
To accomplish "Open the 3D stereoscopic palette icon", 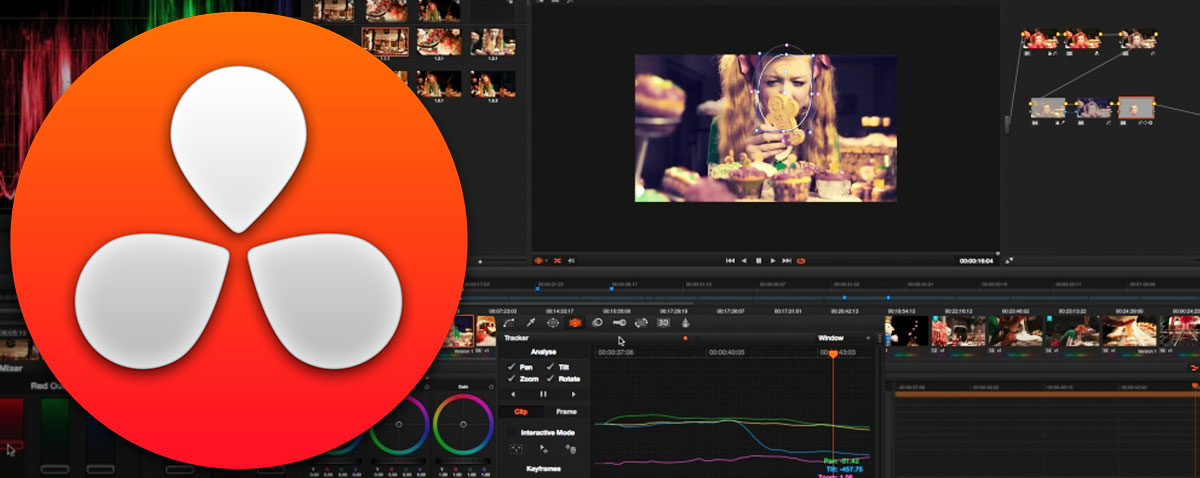I will point(663,323).
